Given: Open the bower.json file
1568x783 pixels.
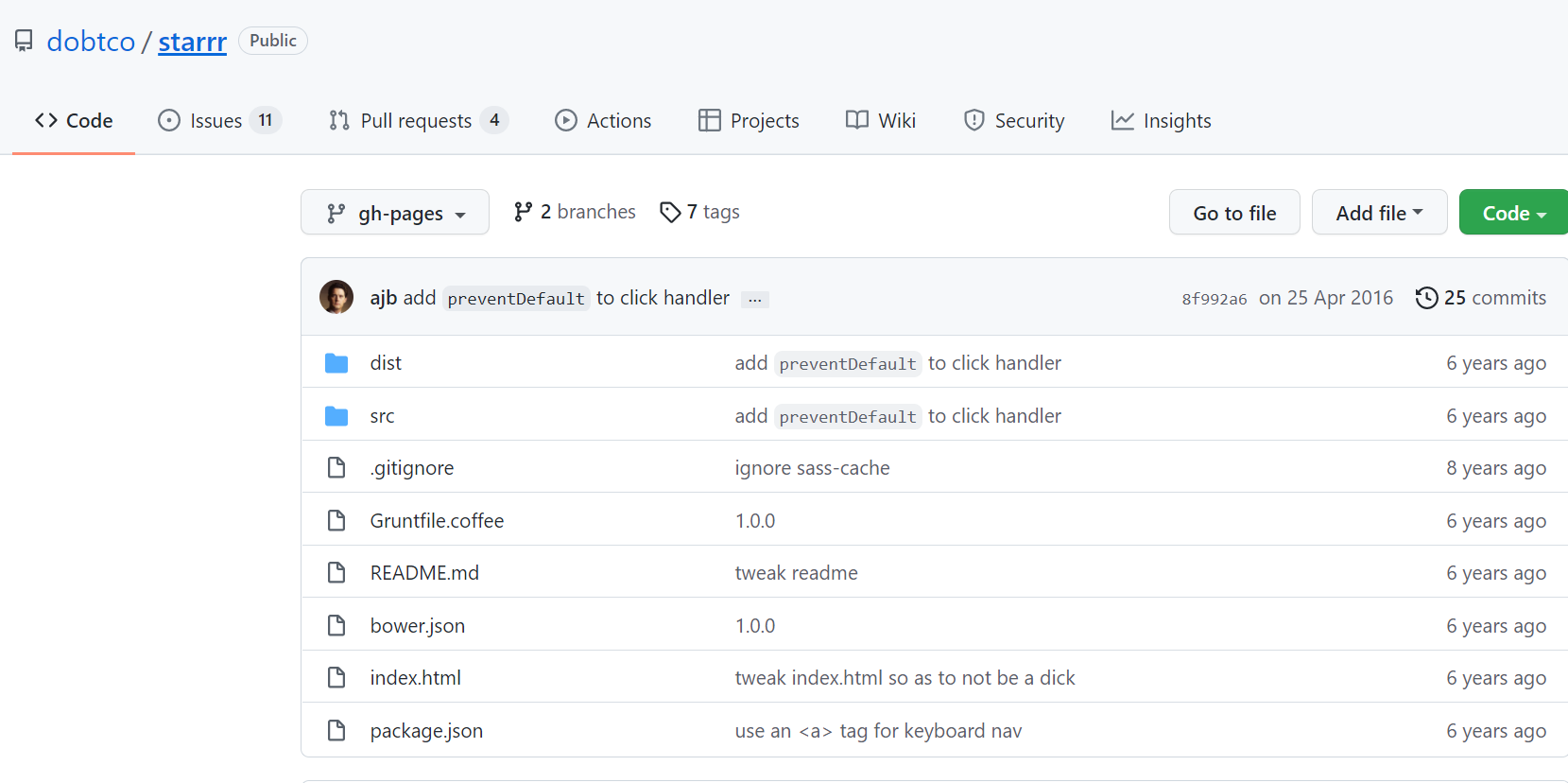Looking at the screenshot, I should 418,626.
